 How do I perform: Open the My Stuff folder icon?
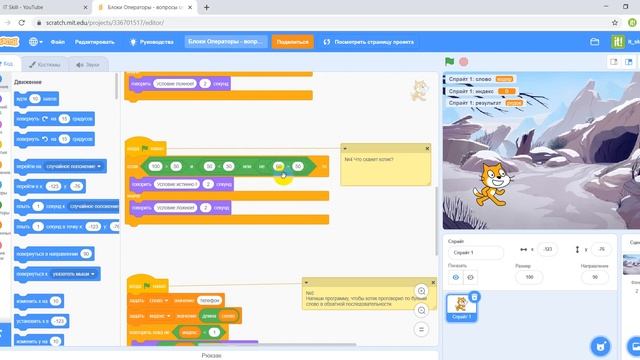pos(595,42)
